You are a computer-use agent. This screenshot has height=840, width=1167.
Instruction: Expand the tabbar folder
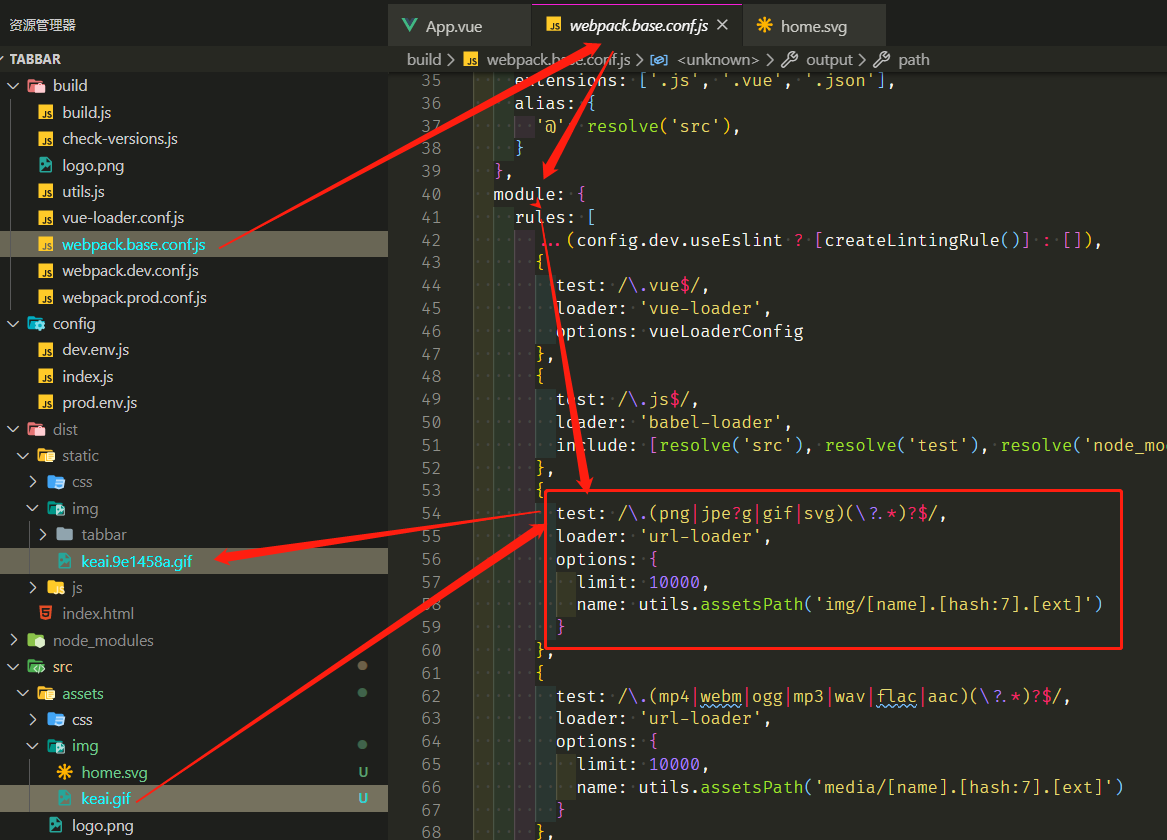(42, 535)
